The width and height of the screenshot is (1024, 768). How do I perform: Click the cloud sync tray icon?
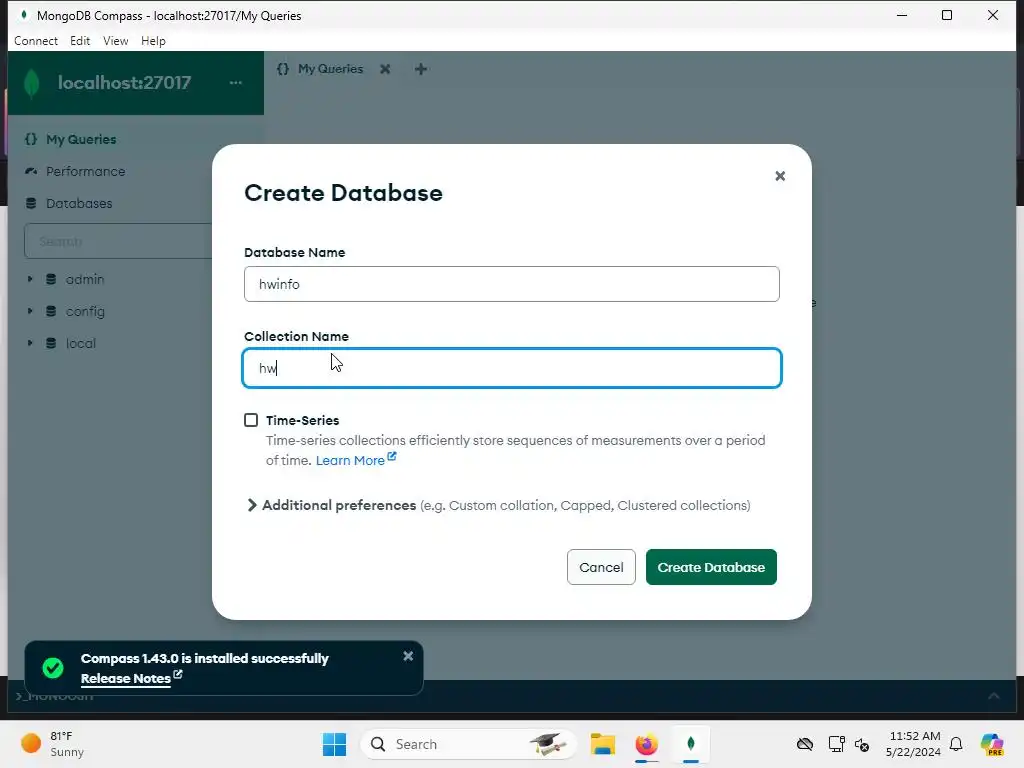(805, 744)
